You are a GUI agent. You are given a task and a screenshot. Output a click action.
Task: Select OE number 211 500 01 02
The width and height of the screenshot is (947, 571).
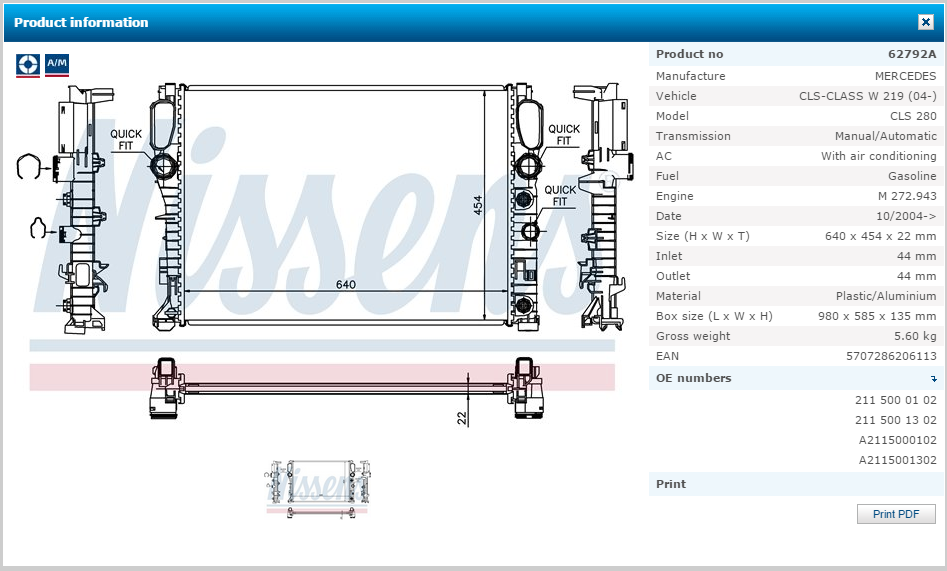click(895, 400)
